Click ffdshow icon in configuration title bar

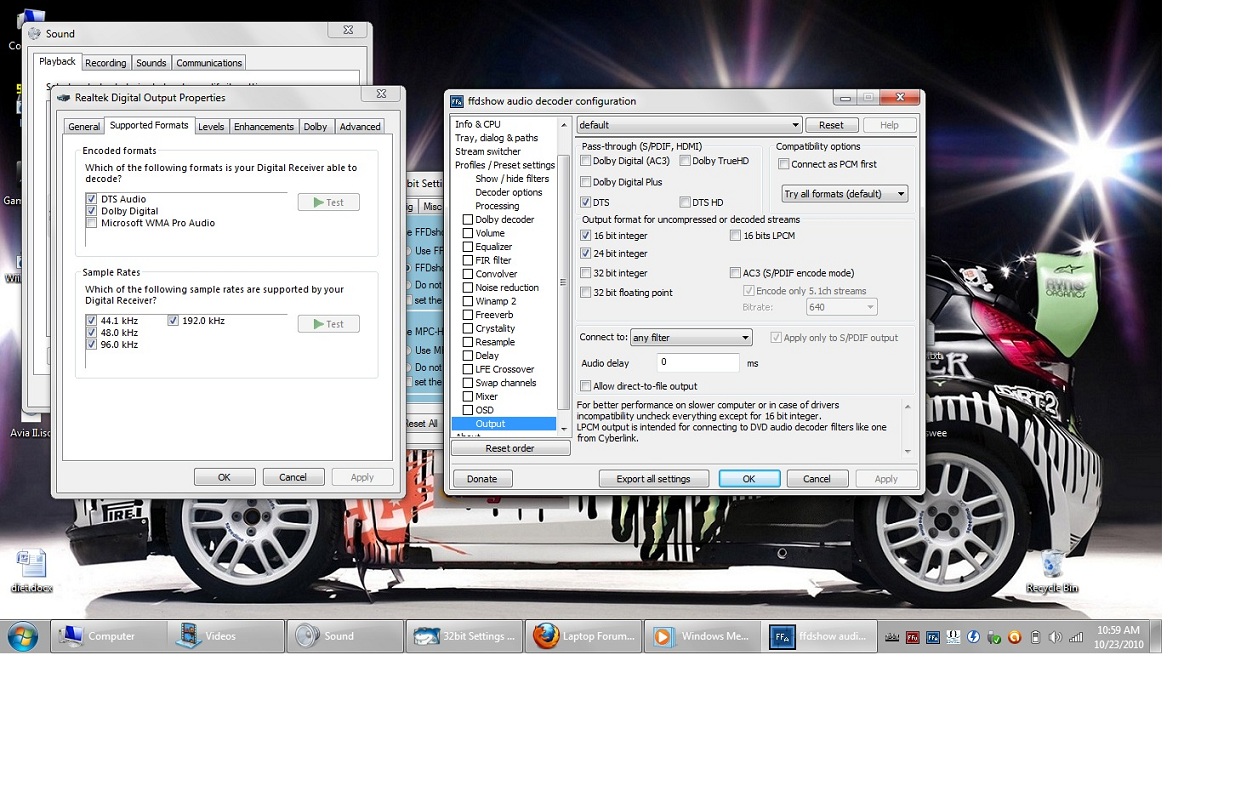(457, 101)
